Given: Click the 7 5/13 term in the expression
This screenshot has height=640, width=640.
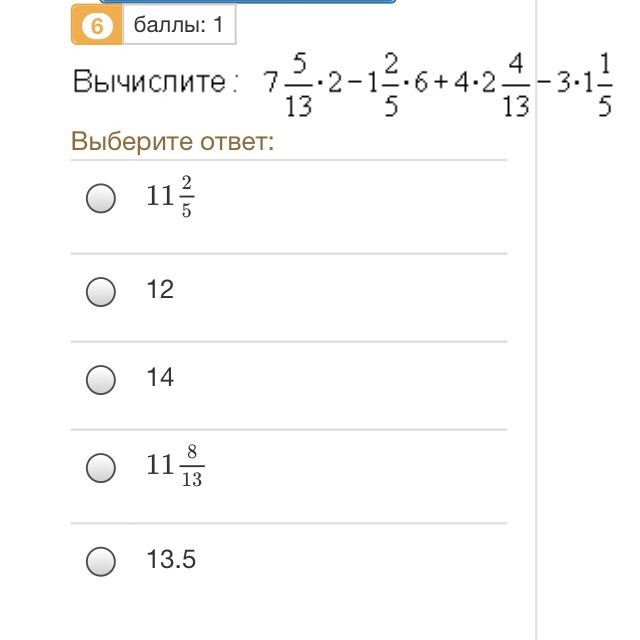Looking at the screenshot, I should pos(288,83).
